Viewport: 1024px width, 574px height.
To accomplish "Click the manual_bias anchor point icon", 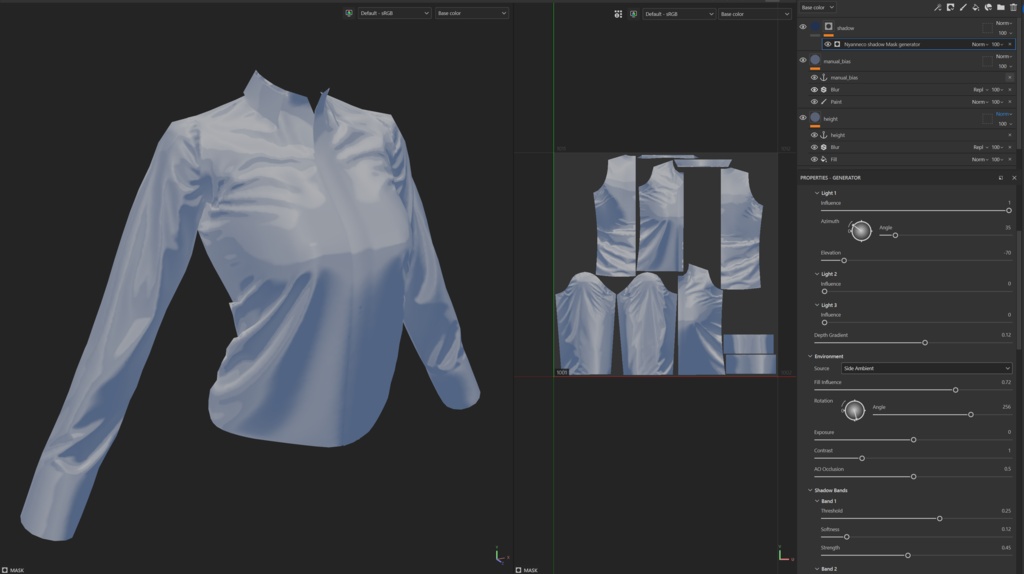I will 824,77.
